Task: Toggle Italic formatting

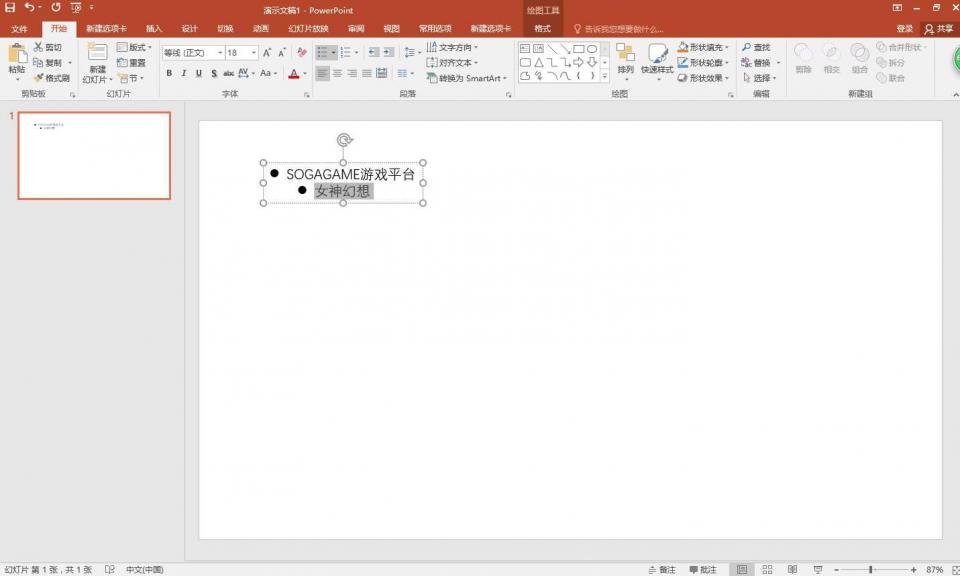Action: coord(184,73)
